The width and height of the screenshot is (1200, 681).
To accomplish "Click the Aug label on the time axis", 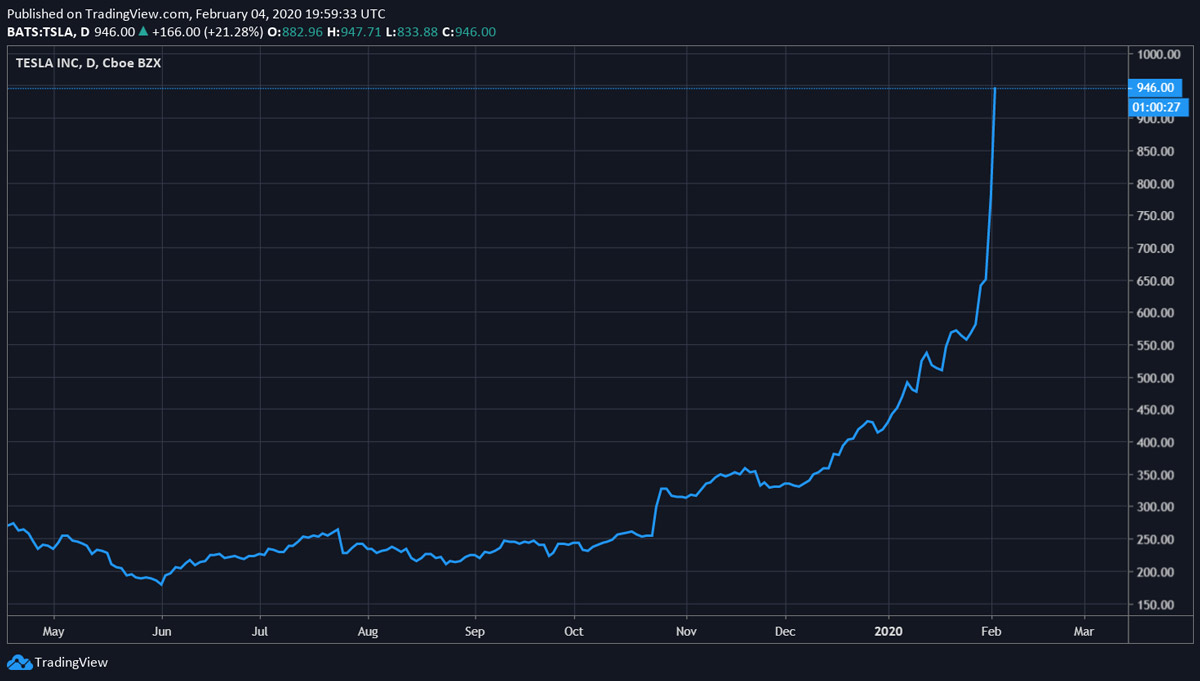I will click(x=368, y=632).
